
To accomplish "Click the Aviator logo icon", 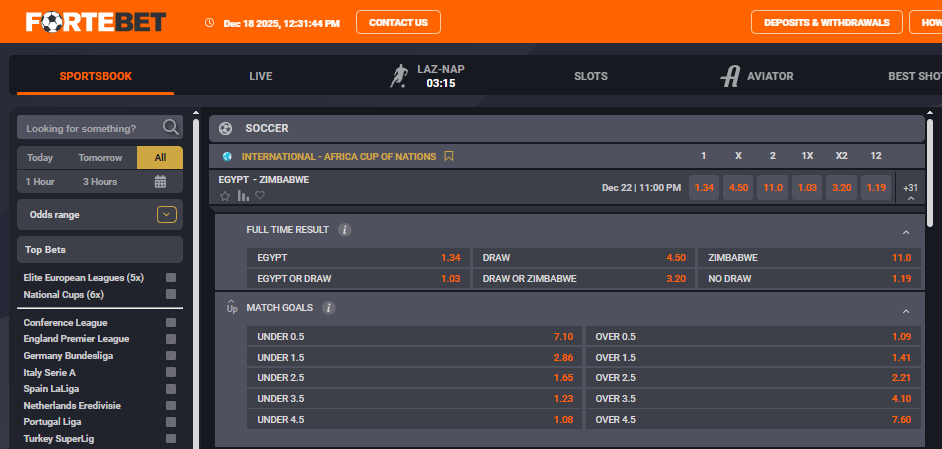I will [x=730, y=76].
